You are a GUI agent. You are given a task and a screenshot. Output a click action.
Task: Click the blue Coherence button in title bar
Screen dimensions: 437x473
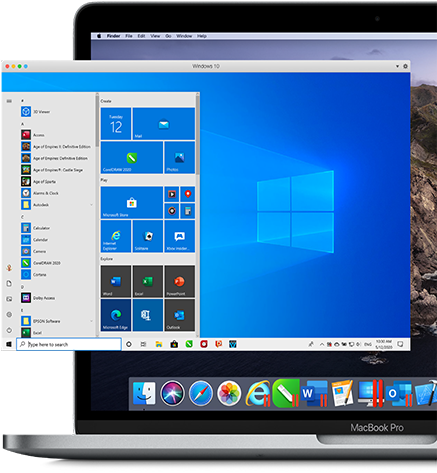click(26, 66)
